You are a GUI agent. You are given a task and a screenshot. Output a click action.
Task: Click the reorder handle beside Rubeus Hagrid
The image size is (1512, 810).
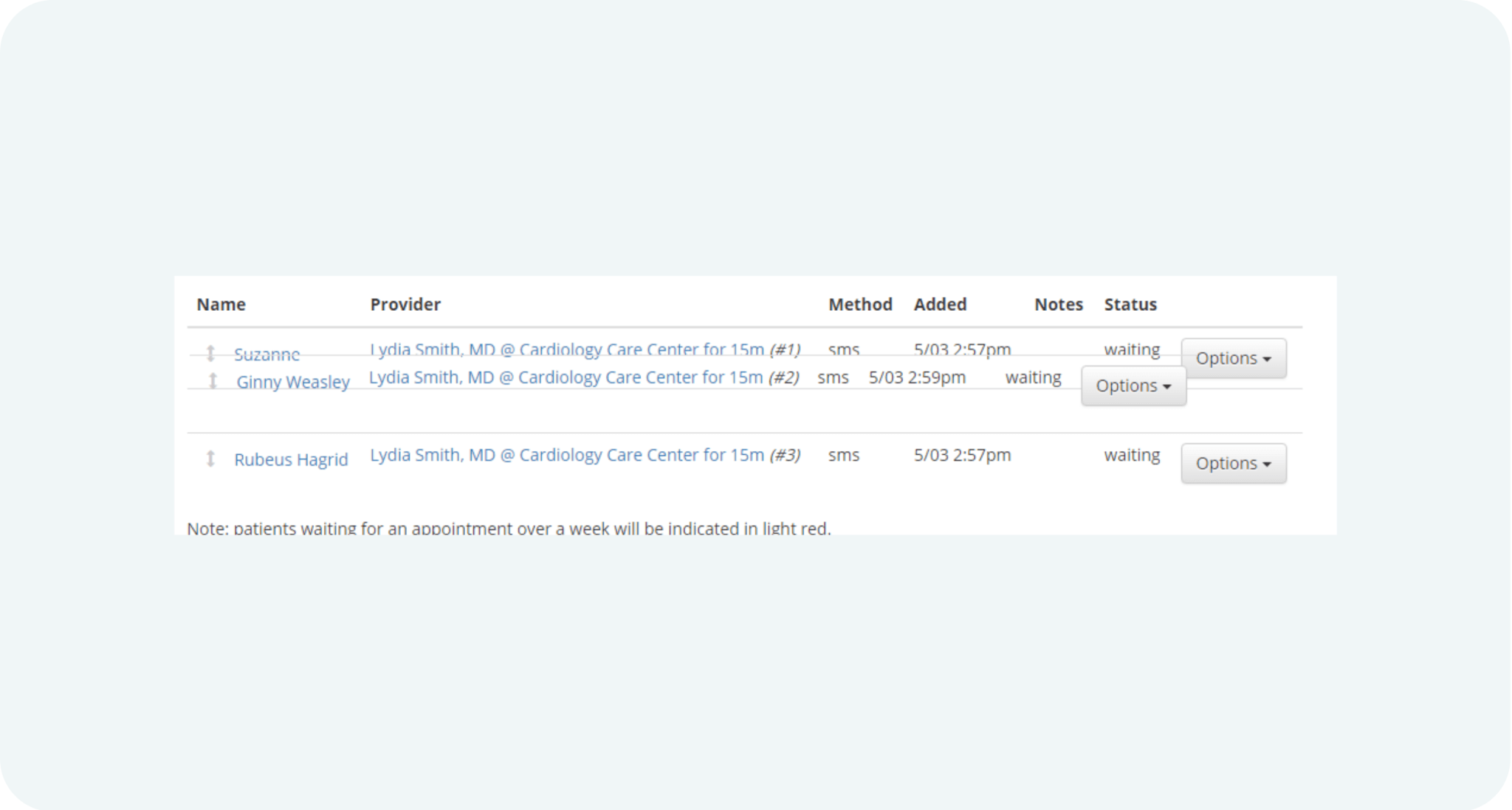click(x=210, y=459)
